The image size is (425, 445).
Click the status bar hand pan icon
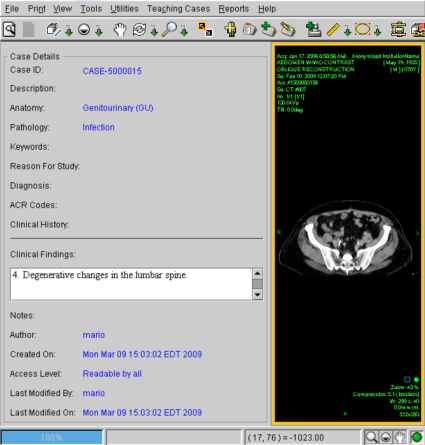coord(399,437)
